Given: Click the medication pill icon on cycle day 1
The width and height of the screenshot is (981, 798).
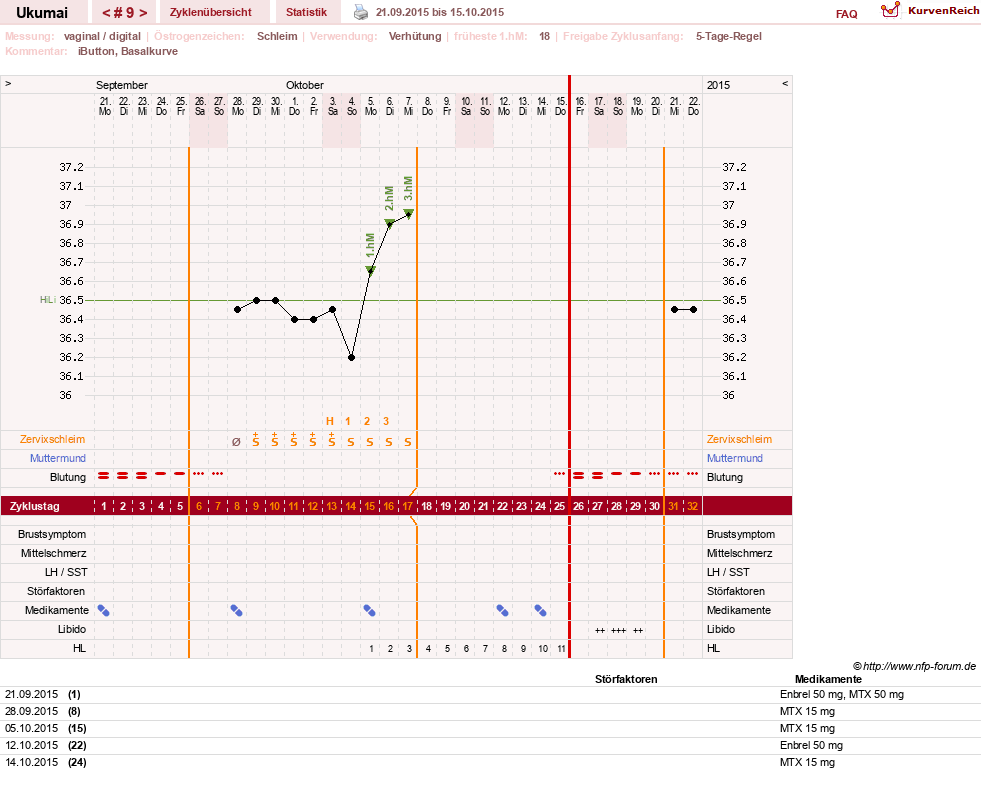Looking at the screenshot, I should click(x=104, y=610).
